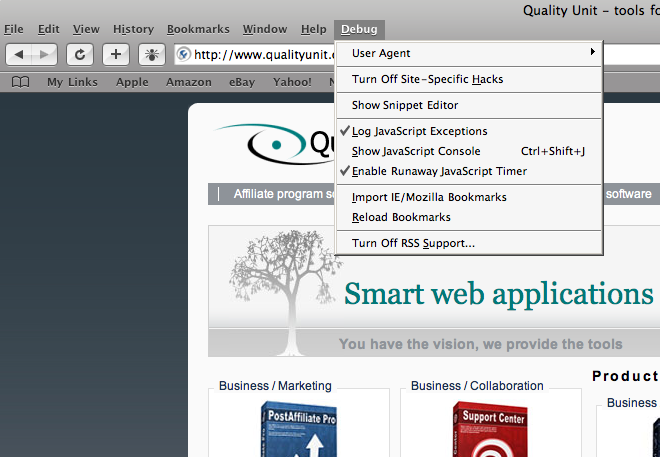This screenshot has width=660, height=457.
Task: Select Show Snippet Editor
Action: [405, 105]
